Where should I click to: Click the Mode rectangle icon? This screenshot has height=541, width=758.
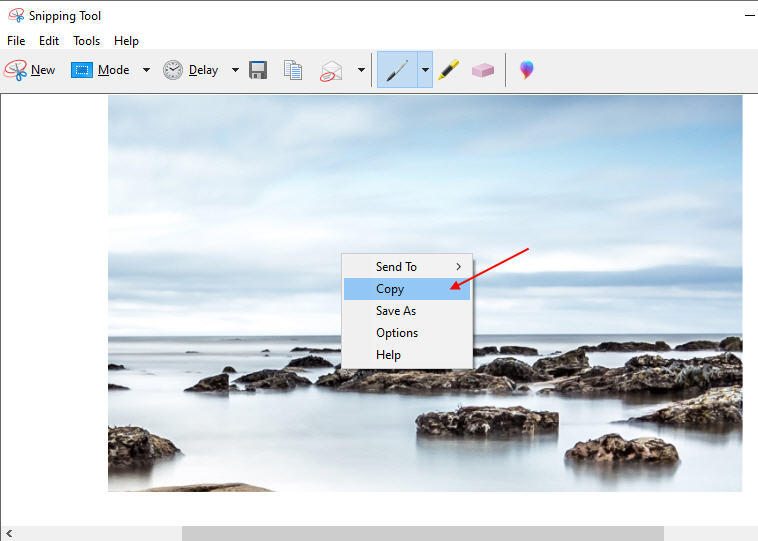point(82,70)
